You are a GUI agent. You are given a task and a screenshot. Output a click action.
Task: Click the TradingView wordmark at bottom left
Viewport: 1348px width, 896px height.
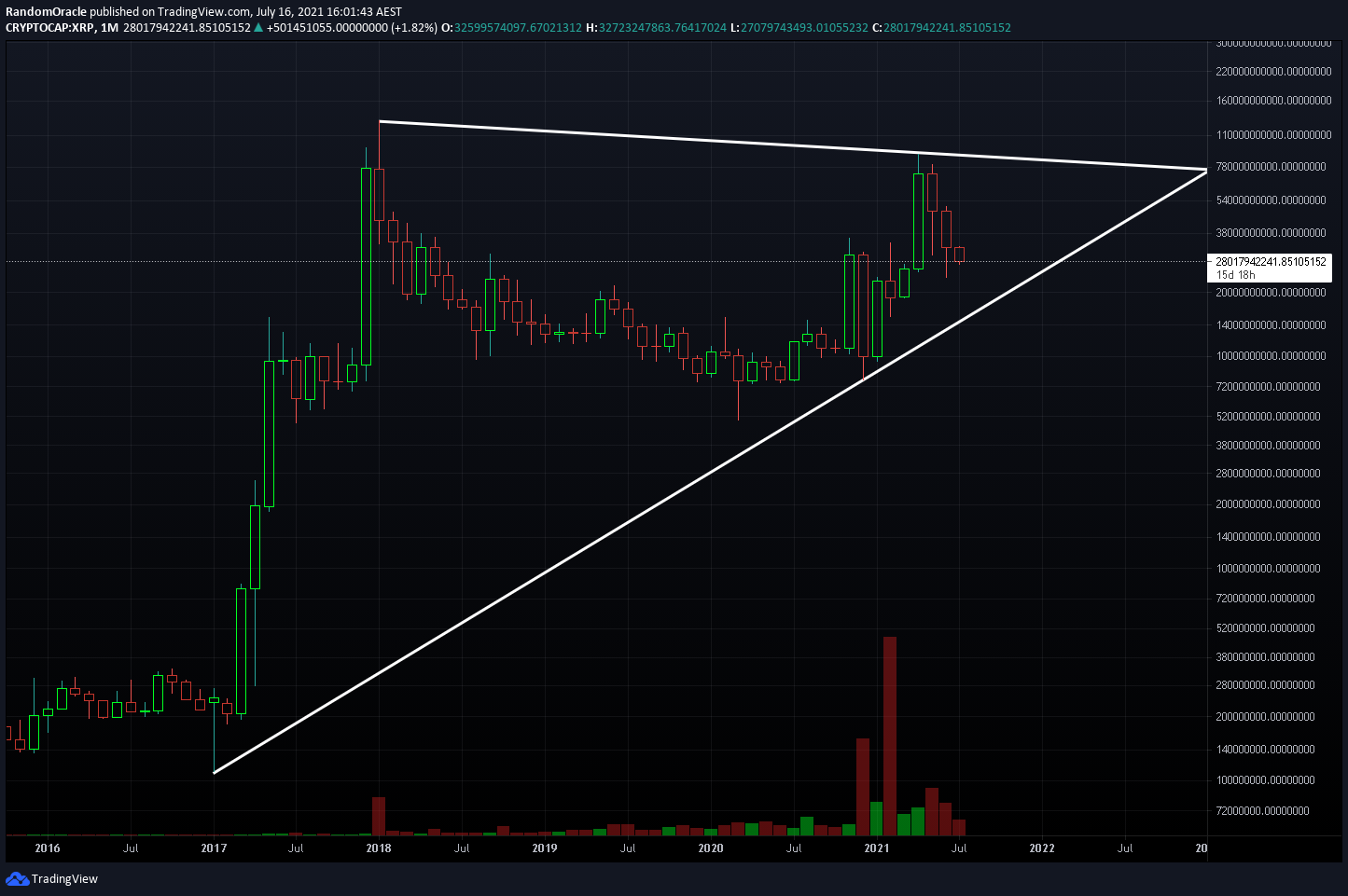[64, 878]
